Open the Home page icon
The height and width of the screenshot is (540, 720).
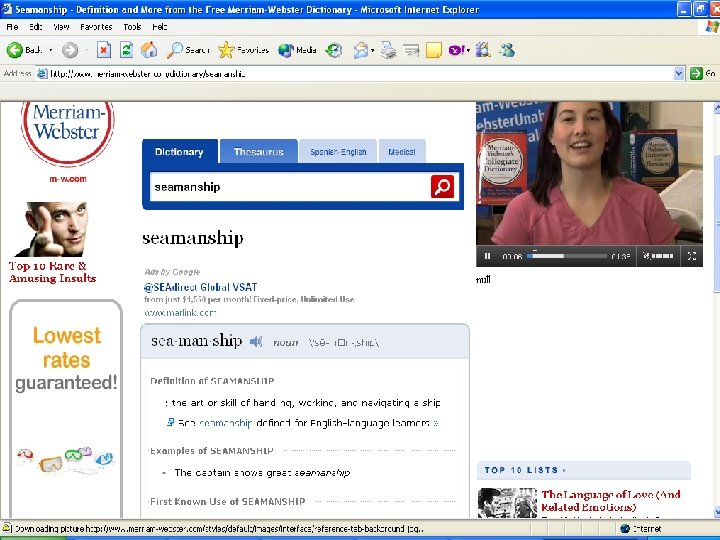149,50
